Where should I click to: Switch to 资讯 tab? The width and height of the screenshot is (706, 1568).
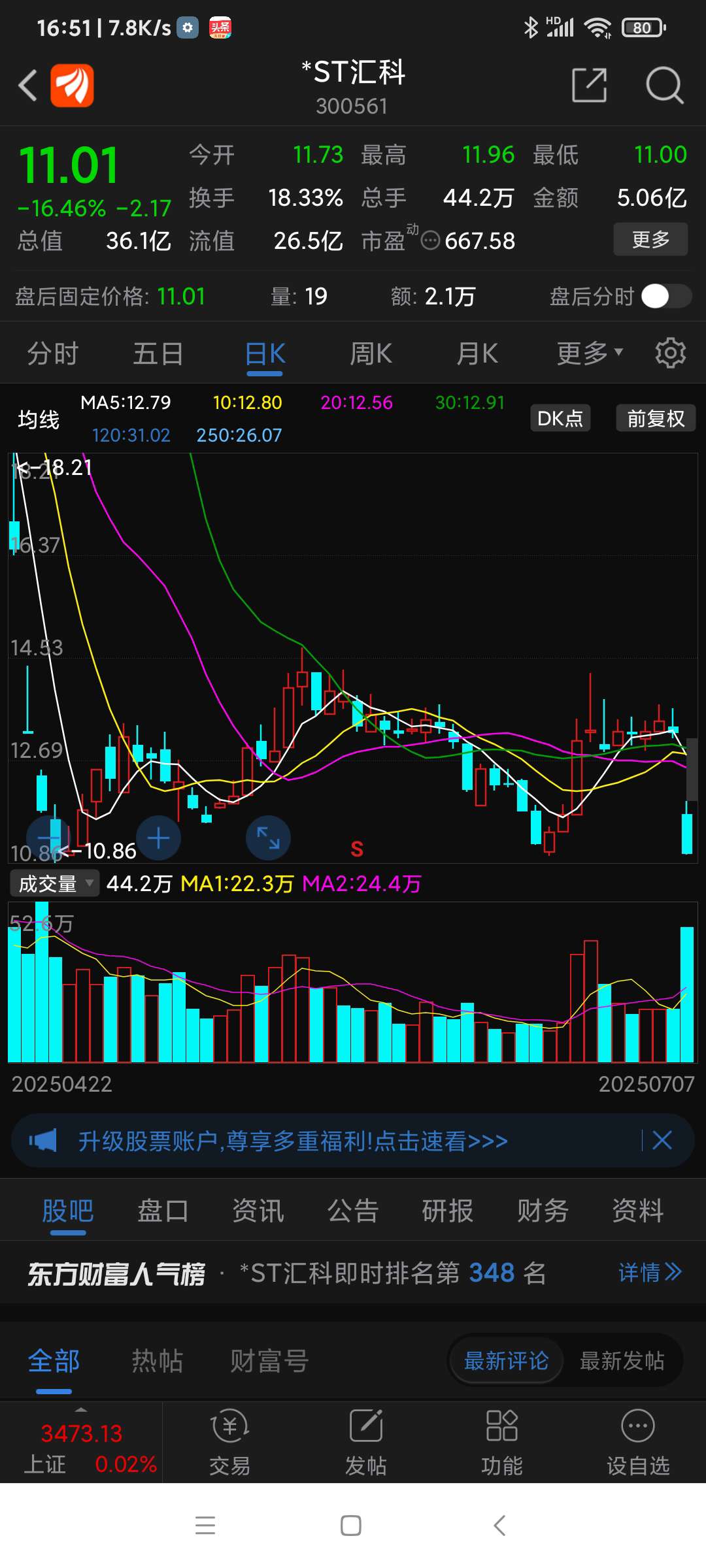[258, 1211]
